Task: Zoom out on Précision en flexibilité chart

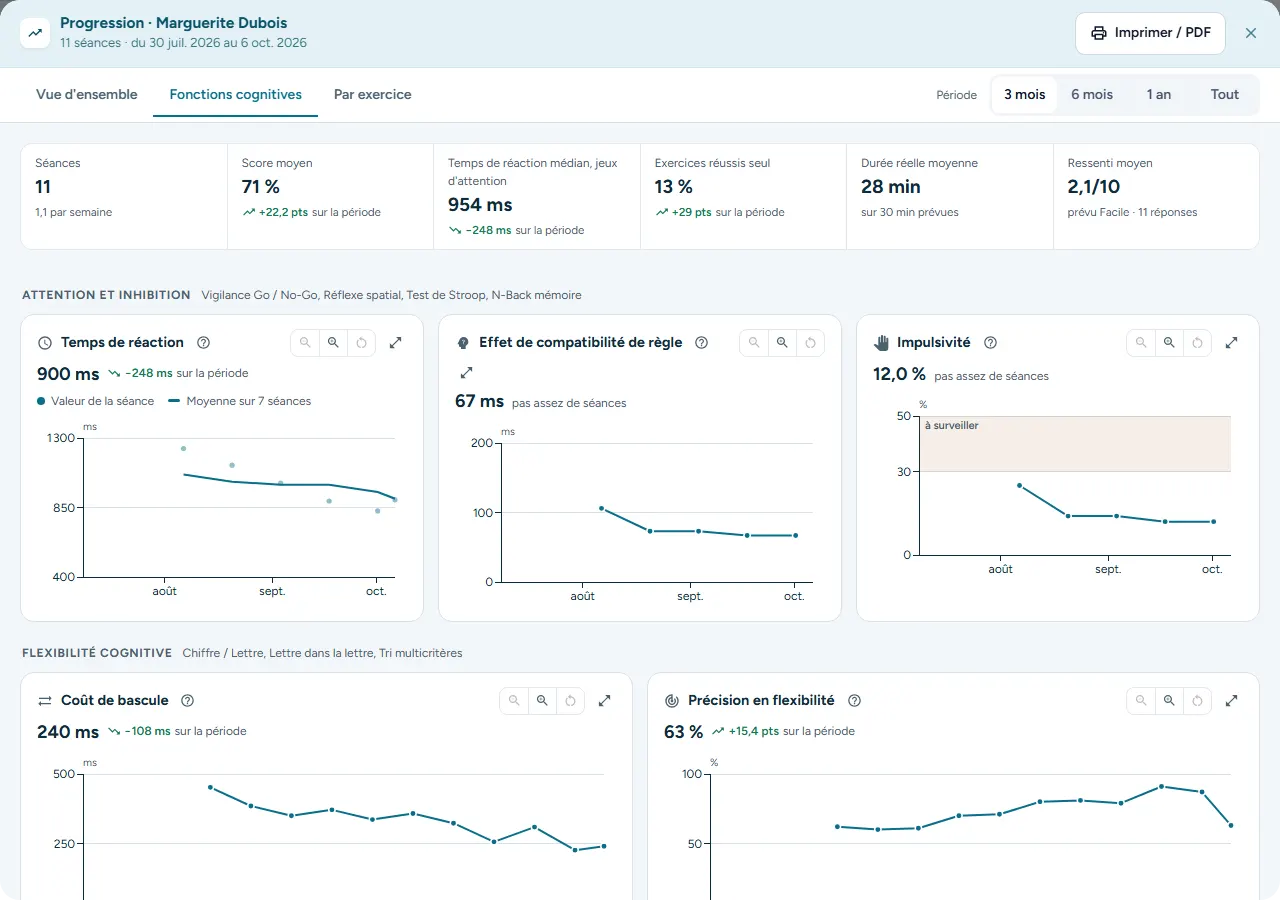Action: tap(1141, 701)
